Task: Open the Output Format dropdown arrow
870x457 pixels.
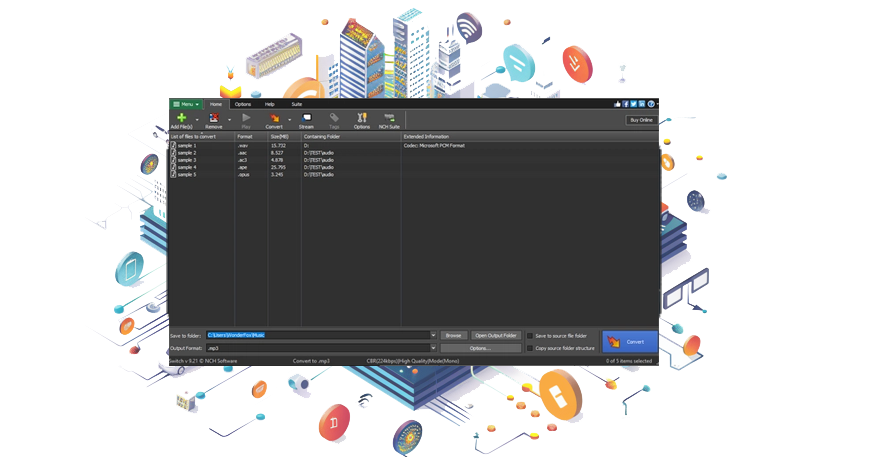Action: pyautogui.click(x=433, y=348)
